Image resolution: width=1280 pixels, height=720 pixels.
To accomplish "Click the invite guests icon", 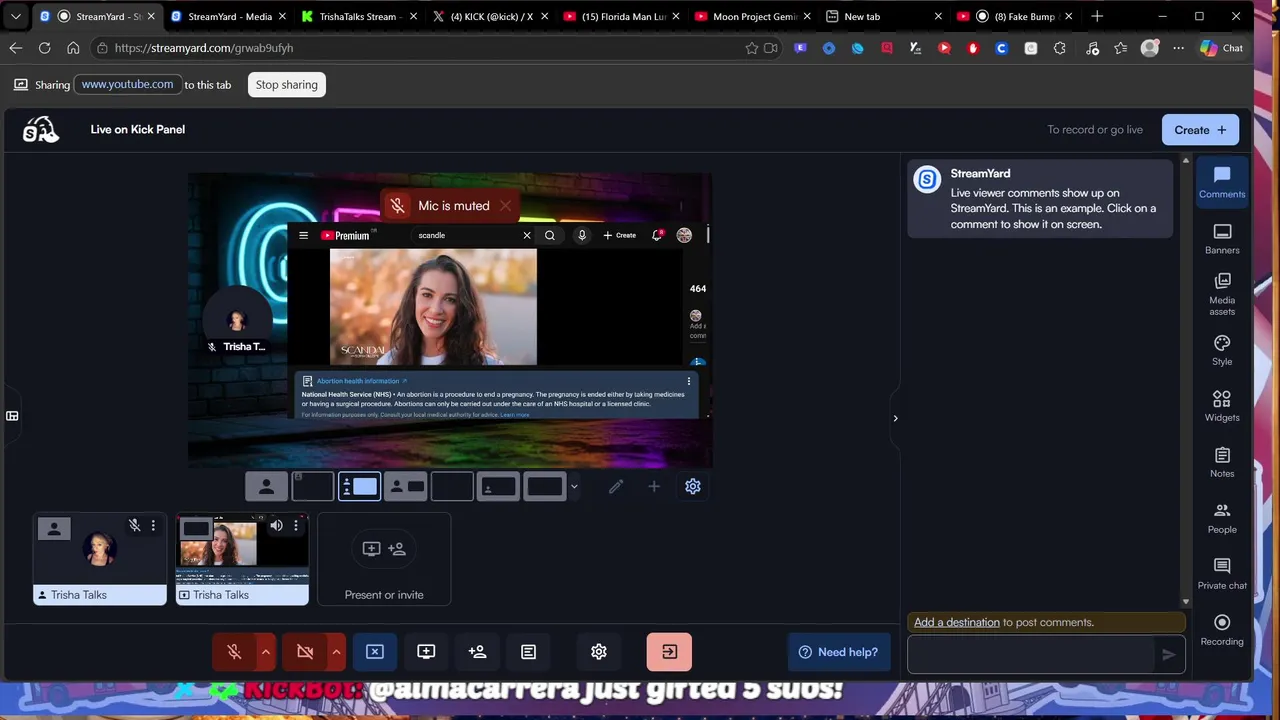I will click(477, 652).
